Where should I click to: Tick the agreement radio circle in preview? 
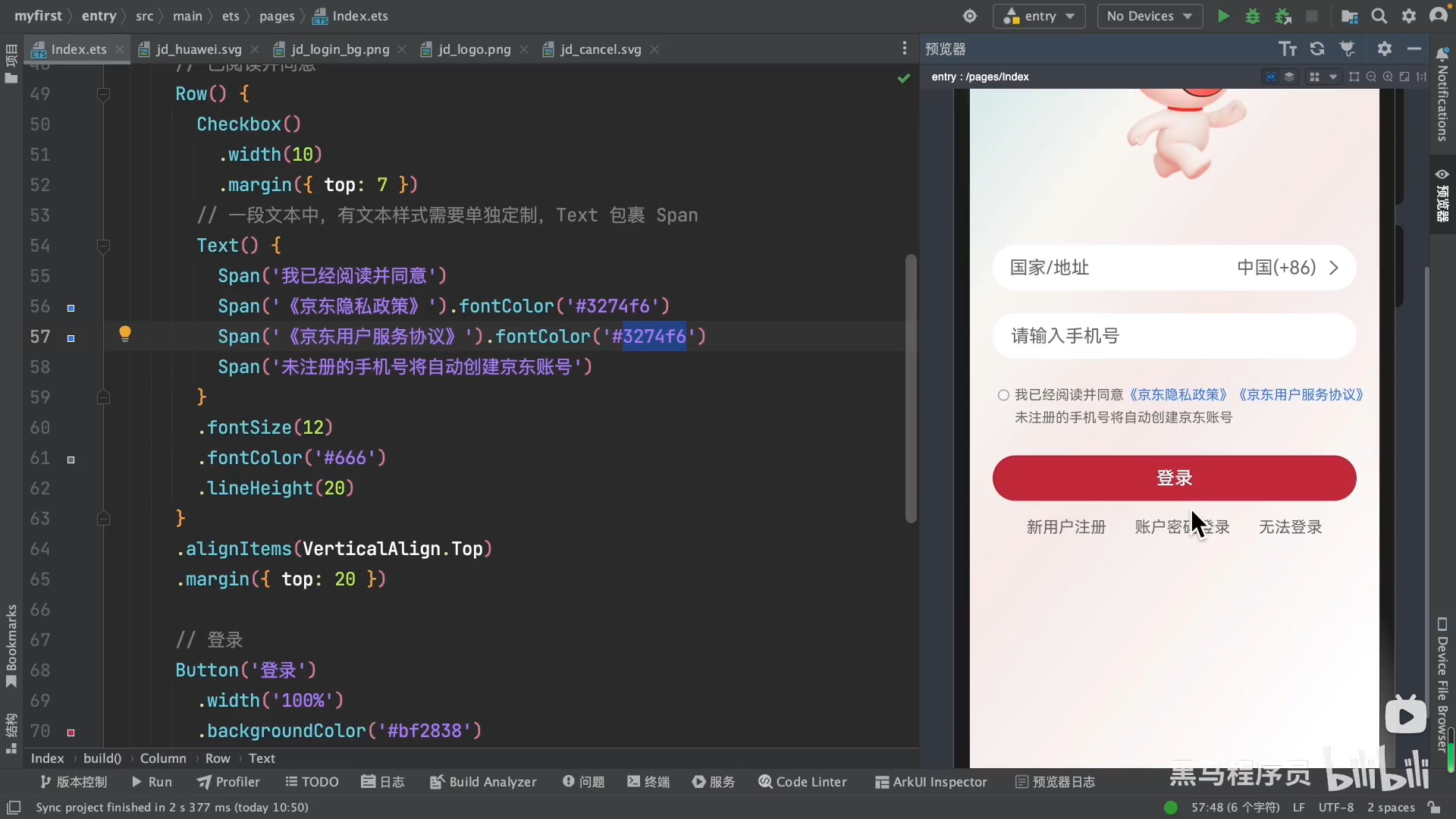pos(1003,395)
